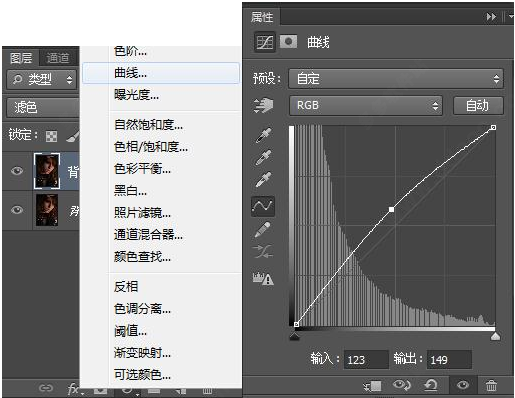Open the Properties panel flyout menu arrow

(x=510, y=16)
